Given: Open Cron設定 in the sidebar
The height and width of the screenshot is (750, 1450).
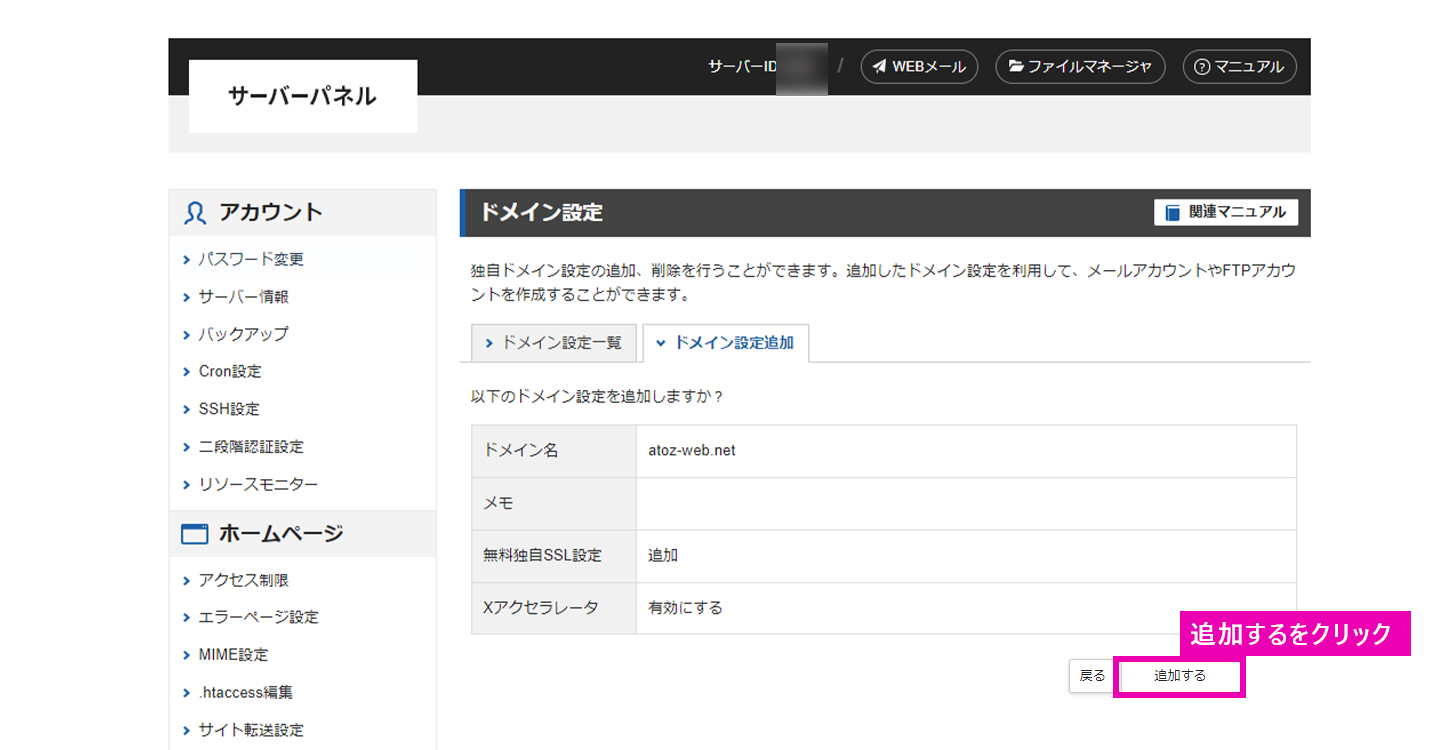Looking at the screenshot, I should [x=230, y=371].
